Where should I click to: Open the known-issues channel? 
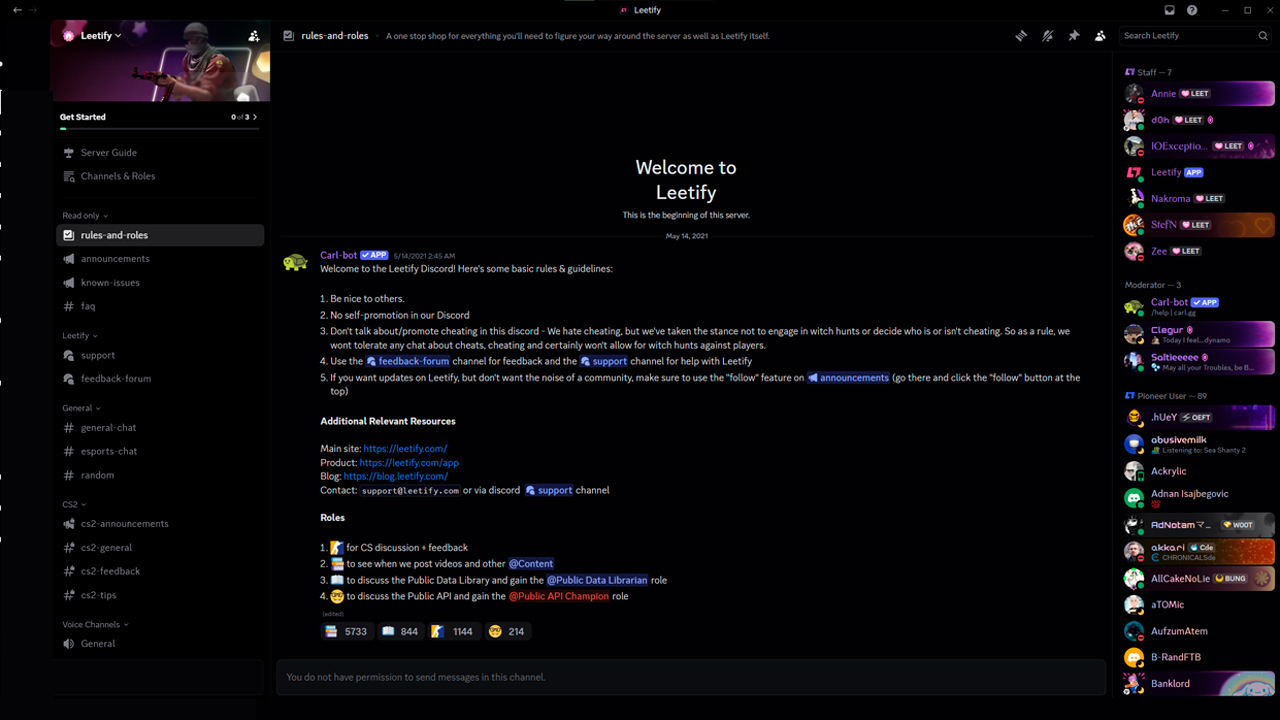pyautogui.click(x=160, y=283)
